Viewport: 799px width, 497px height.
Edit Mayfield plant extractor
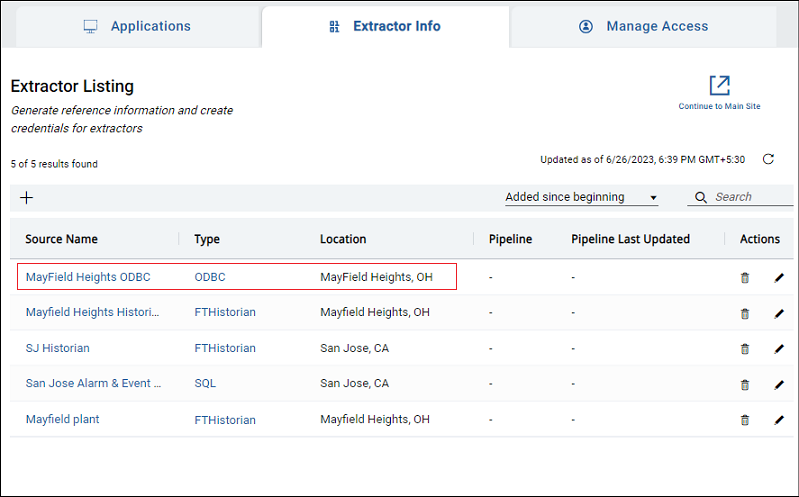[x=779, y=420]
